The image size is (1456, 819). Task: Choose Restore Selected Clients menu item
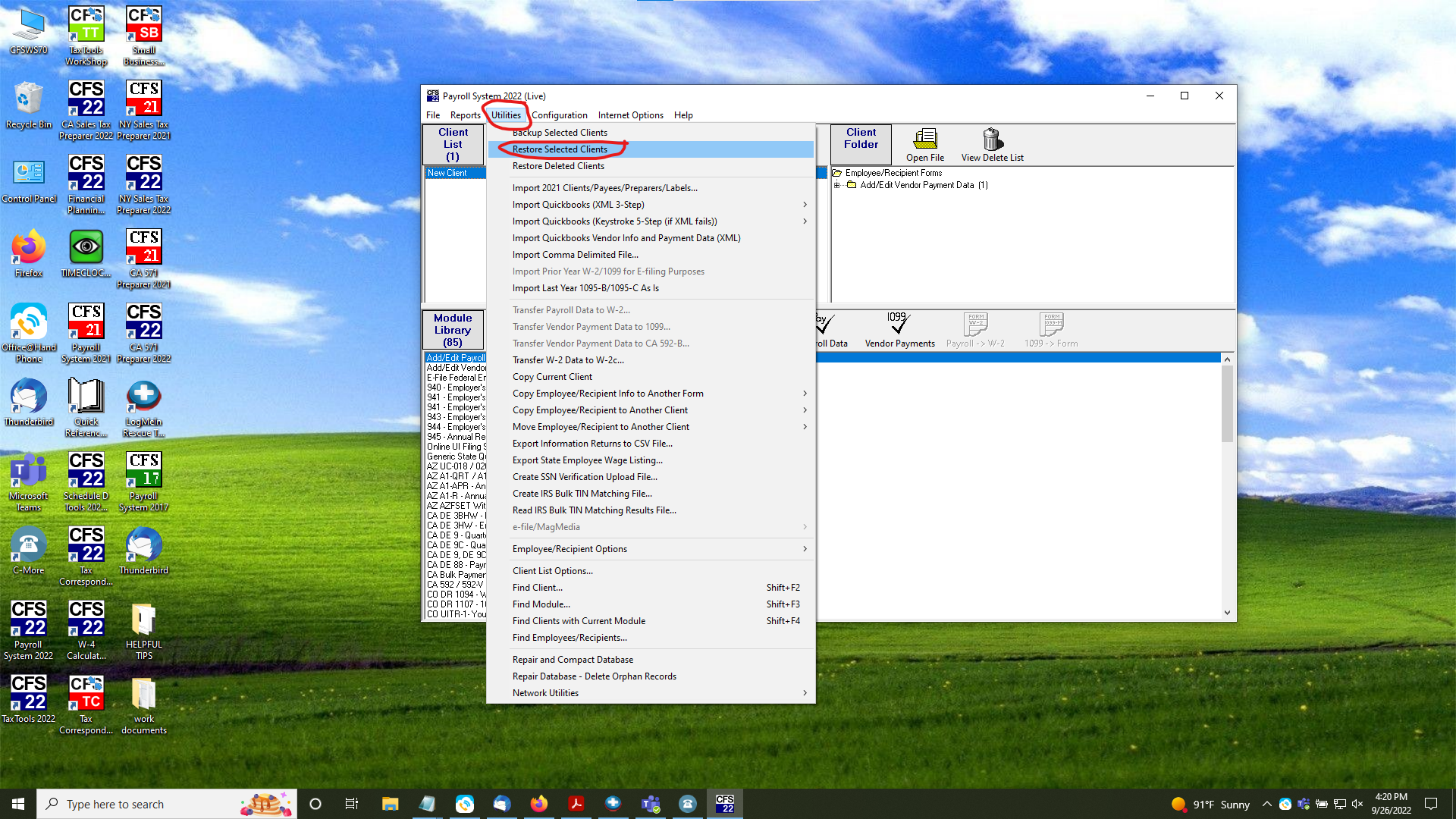tap(651, 149)
